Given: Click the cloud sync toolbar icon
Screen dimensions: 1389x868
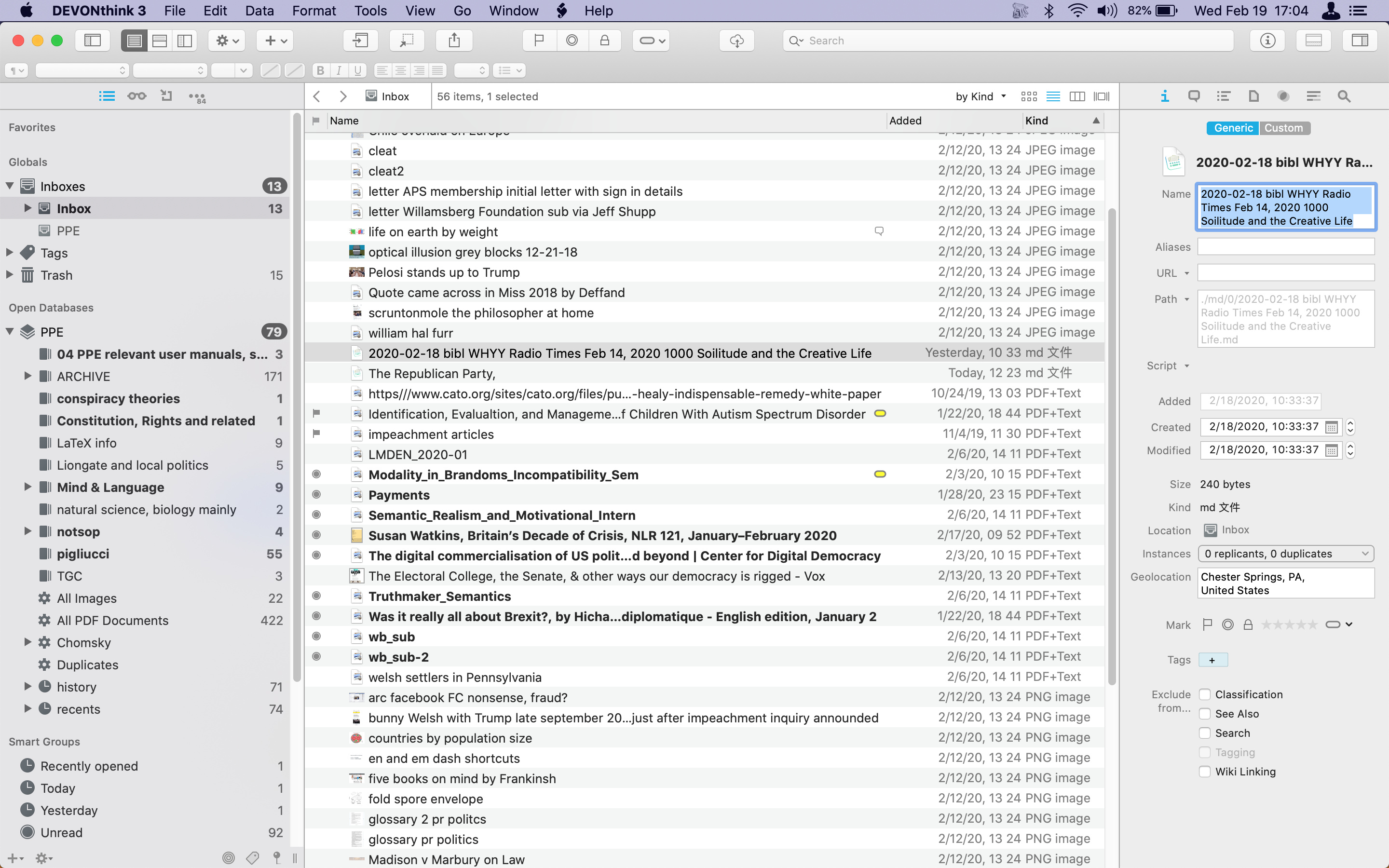Looking at the screenshot, I should tap(736, 41).
